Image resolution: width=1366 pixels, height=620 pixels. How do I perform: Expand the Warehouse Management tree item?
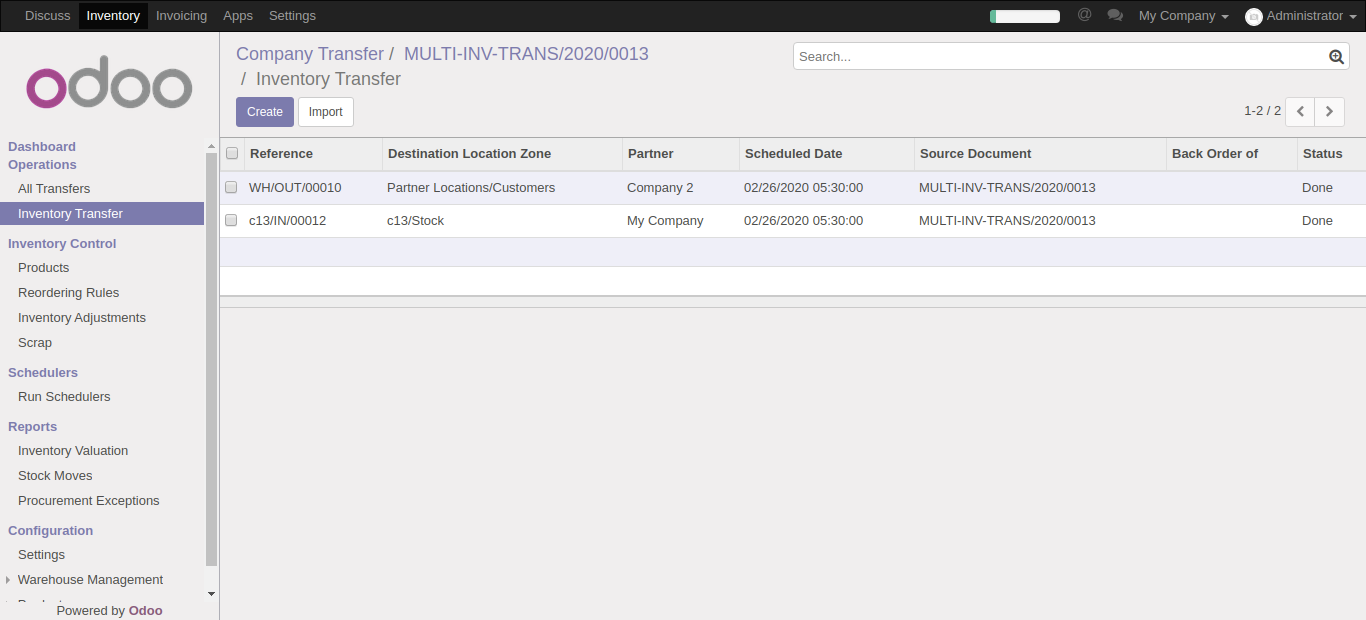9,580
